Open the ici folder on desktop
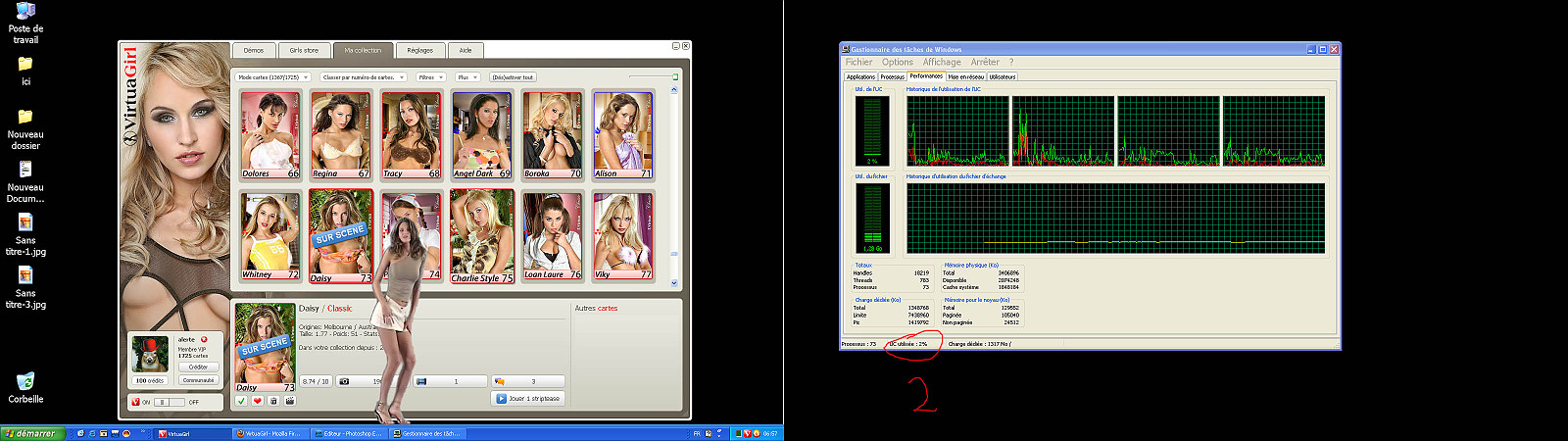 click(x=25, y=71)
